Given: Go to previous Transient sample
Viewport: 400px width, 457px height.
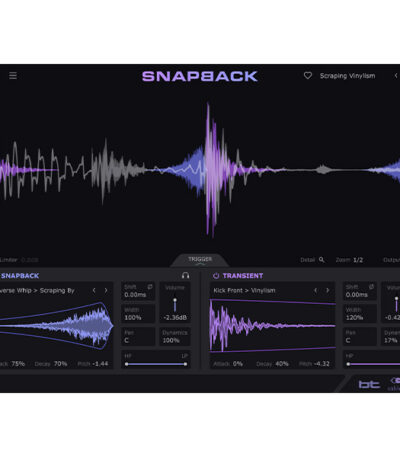Looking at the screenshot, I should 315,290.
